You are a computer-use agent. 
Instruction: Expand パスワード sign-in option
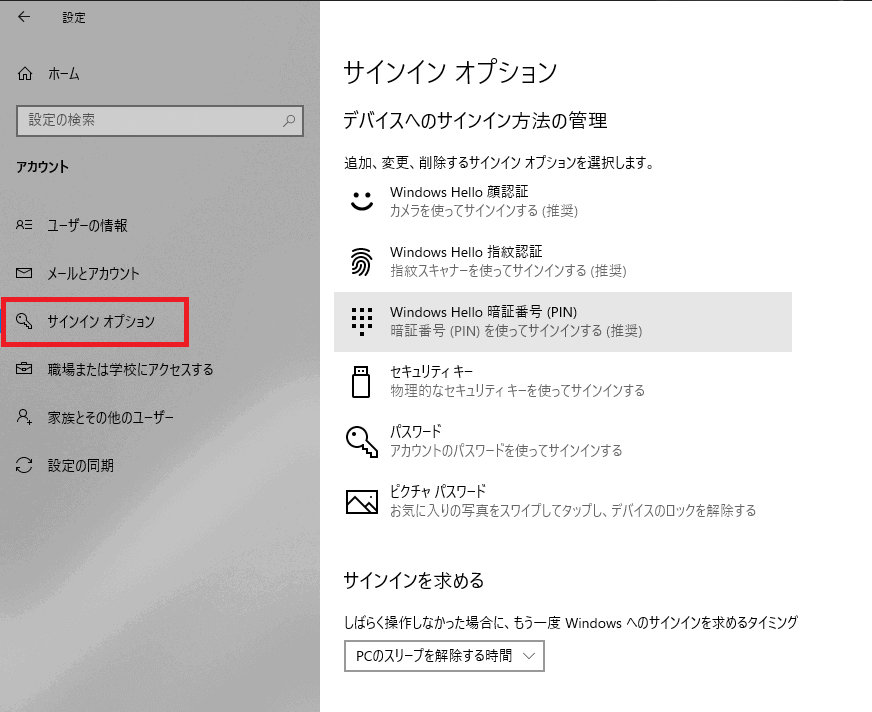[563, 442]
